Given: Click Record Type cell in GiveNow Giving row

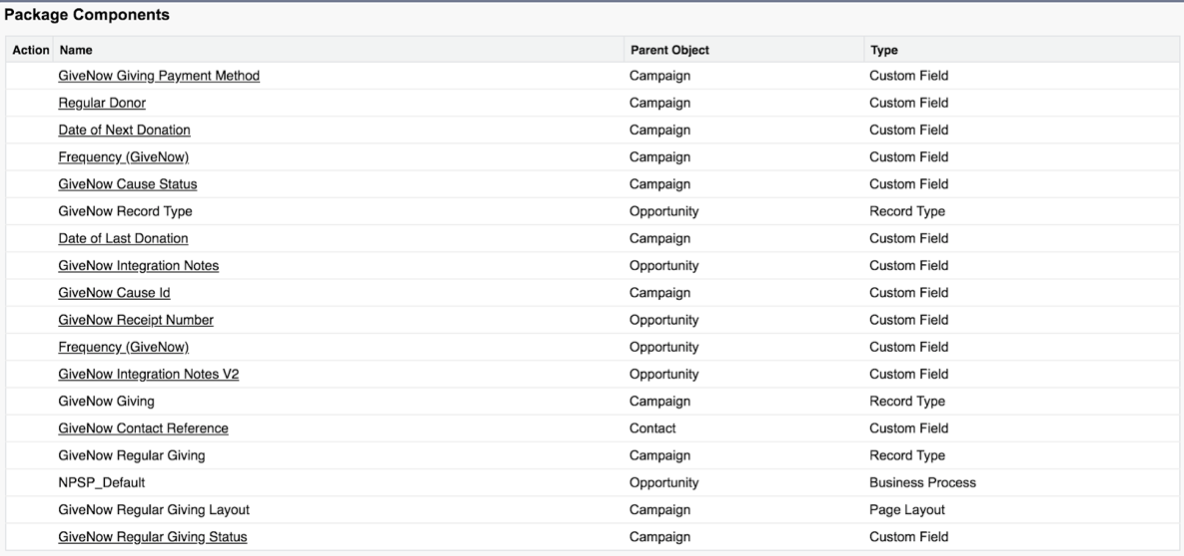Looking at the screenshot, I should click(x=907, y=401).
